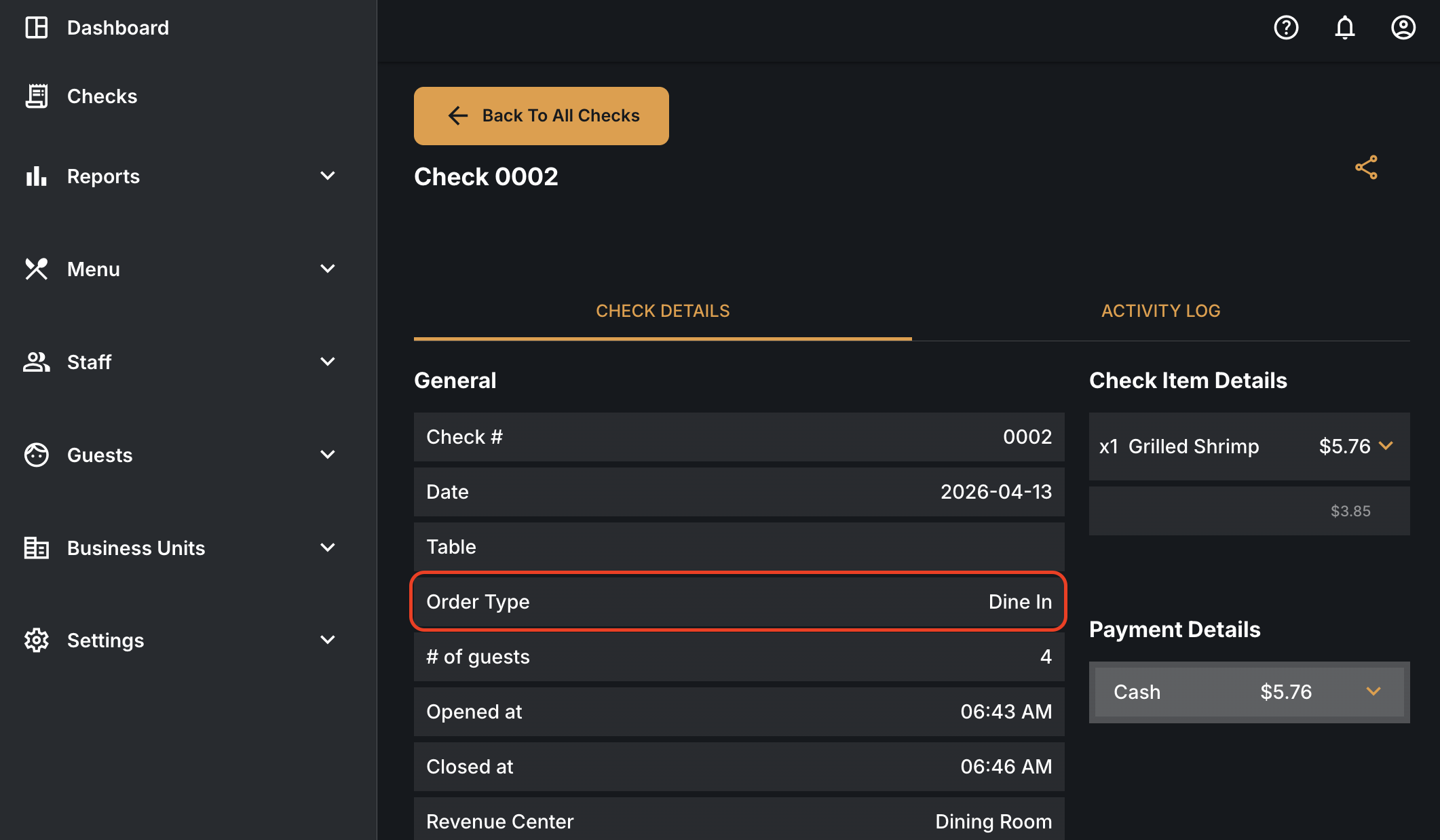Image resolution: width=1440 pixels, height=840 pixels.
Task: Click the Reports bar chart icon
Action: [37, 176]
